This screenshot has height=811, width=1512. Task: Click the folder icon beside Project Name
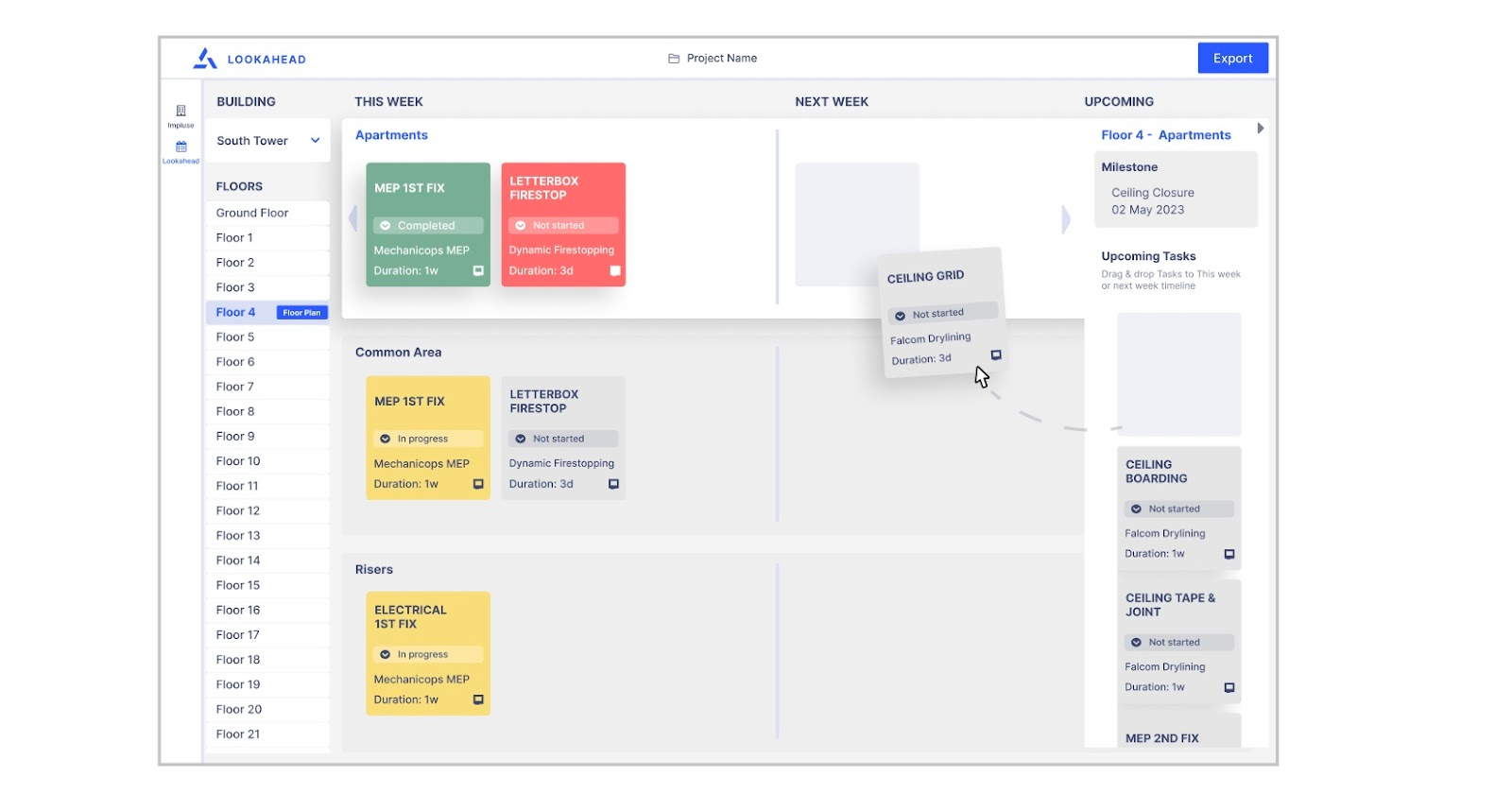click(674, 59)
